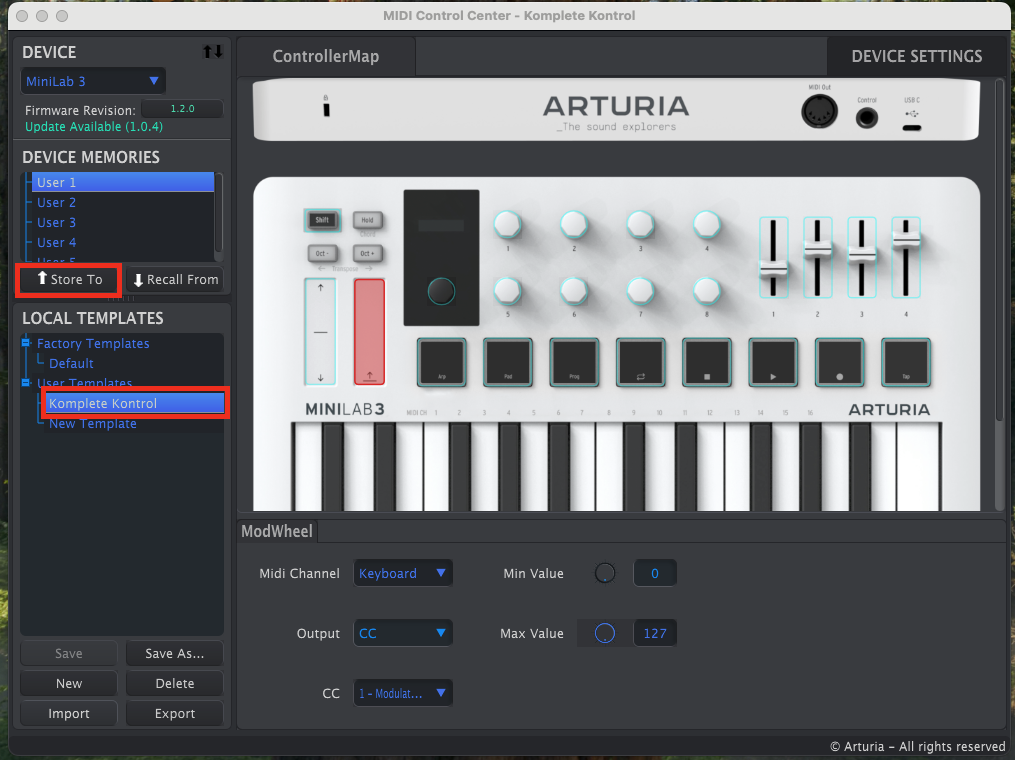Viewport: 1015px width, 760px height.
Task: Select the main black encoder knob
Action: (441, 291)
